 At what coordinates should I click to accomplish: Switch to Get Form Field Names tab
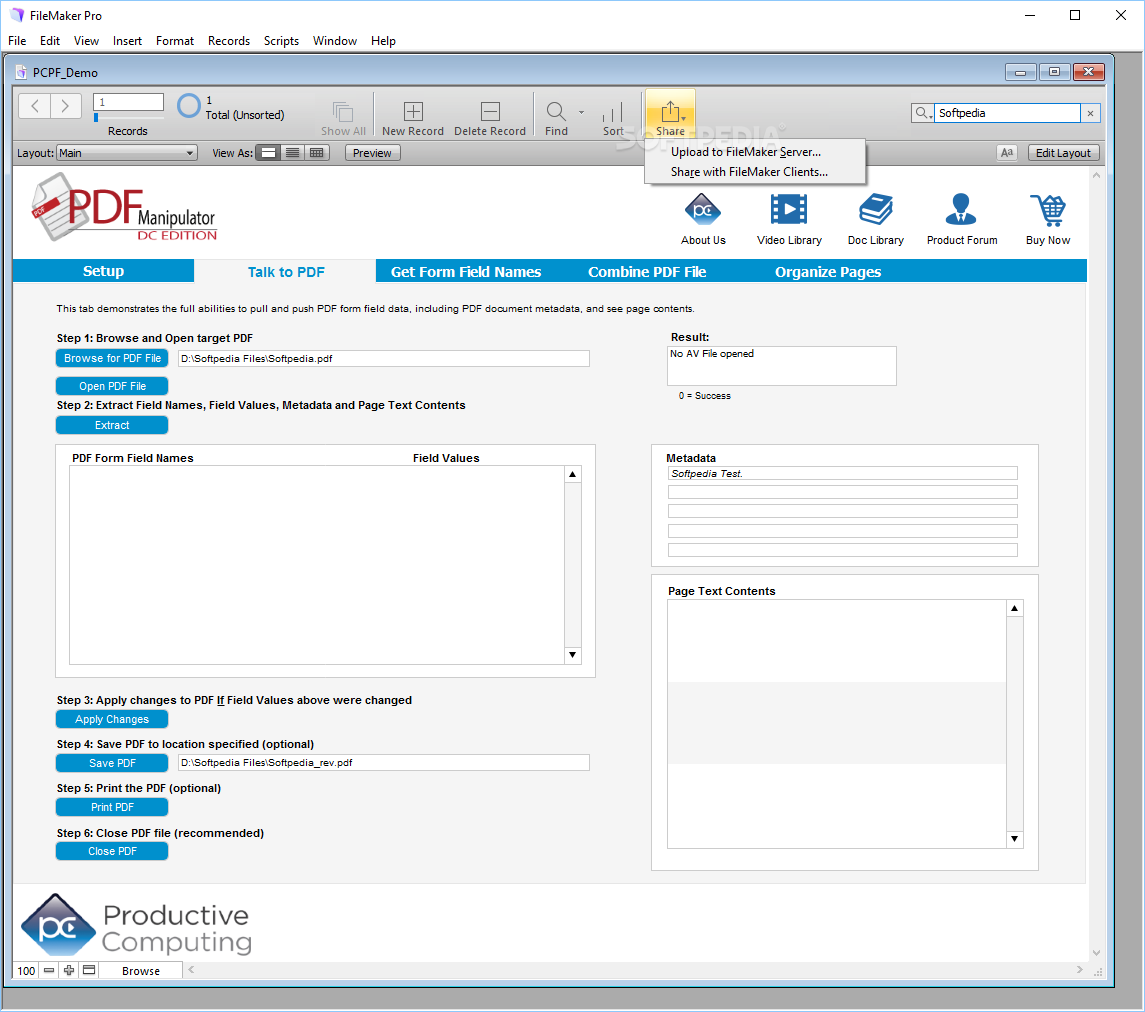[x=466, y=272]
